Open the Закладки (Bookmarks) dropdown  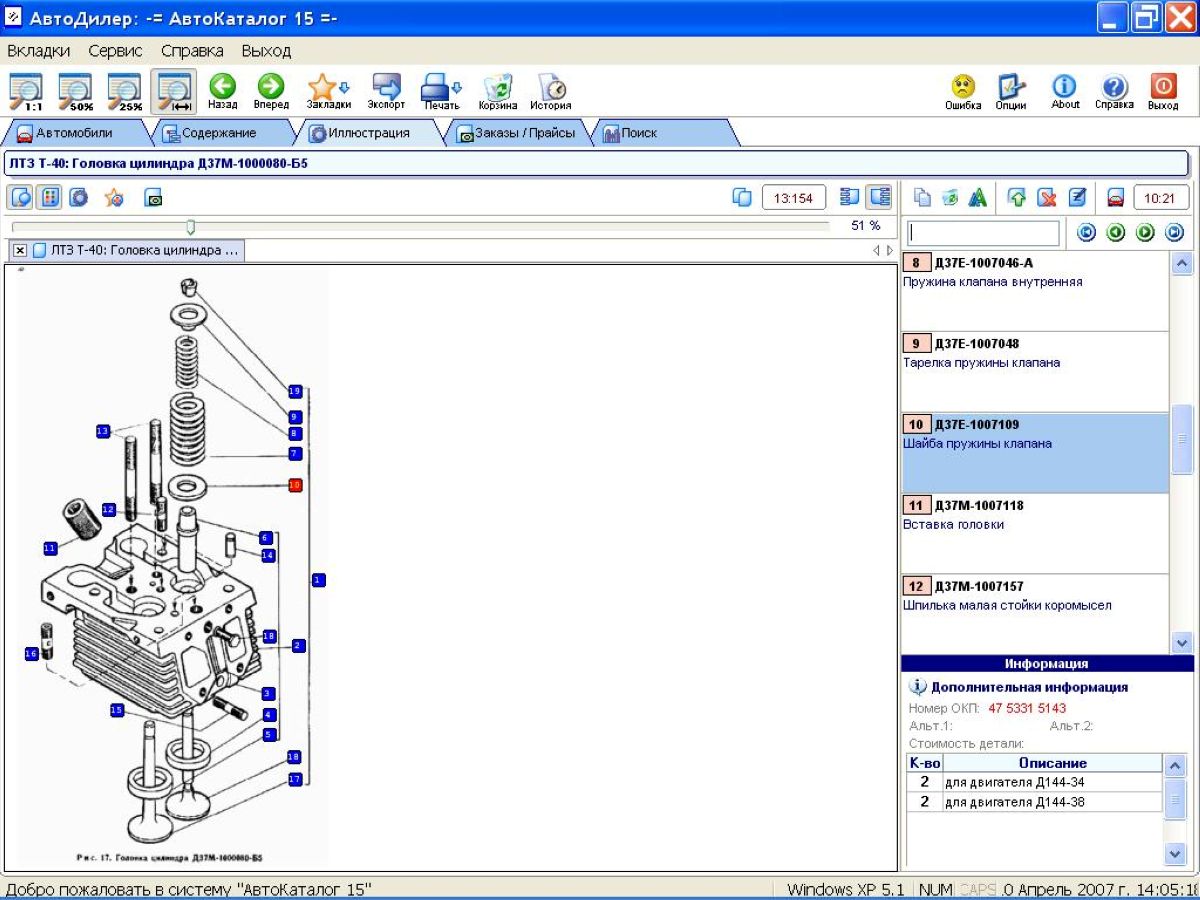pyautogui.click(x=328, y=88)
